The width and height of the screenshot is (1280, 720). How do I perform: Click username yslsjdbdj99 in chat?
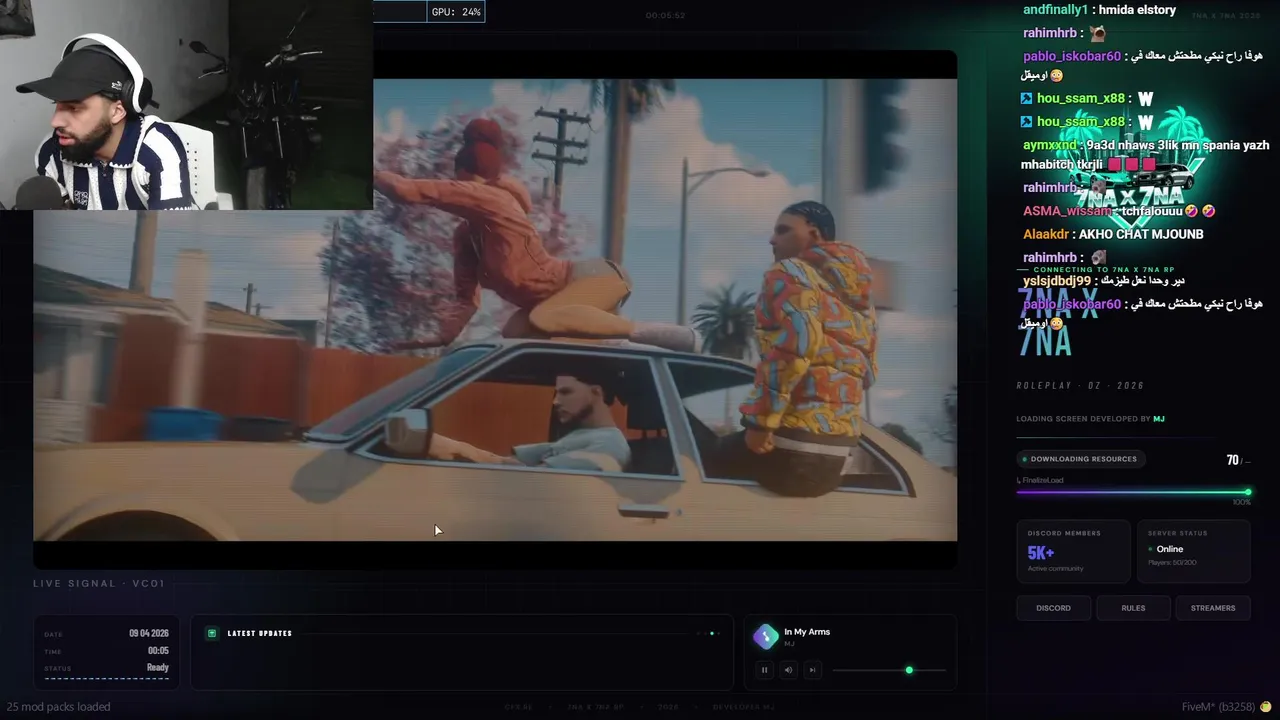[x=1057, y=281]
